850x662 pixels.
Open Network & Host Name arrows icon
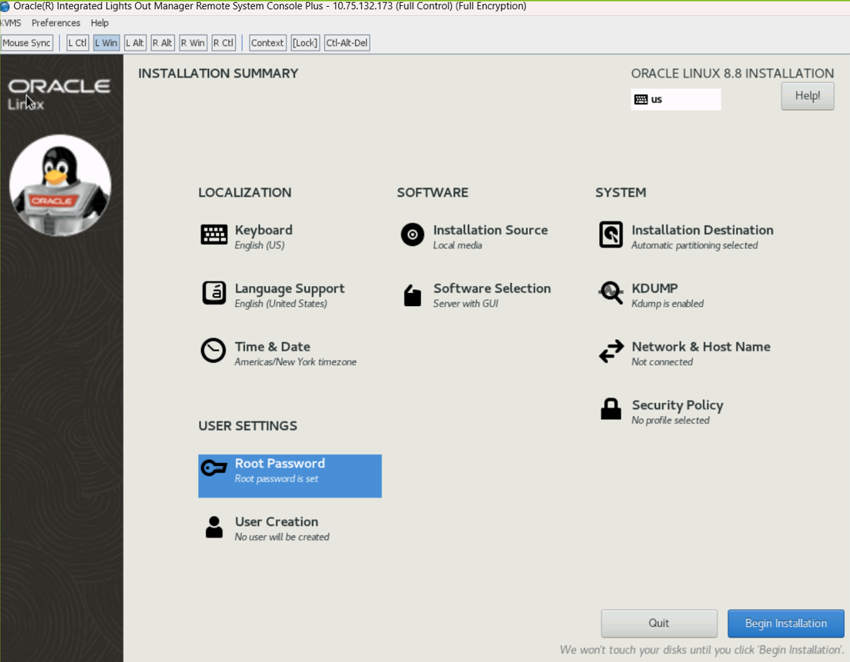[x=611, y=351]
